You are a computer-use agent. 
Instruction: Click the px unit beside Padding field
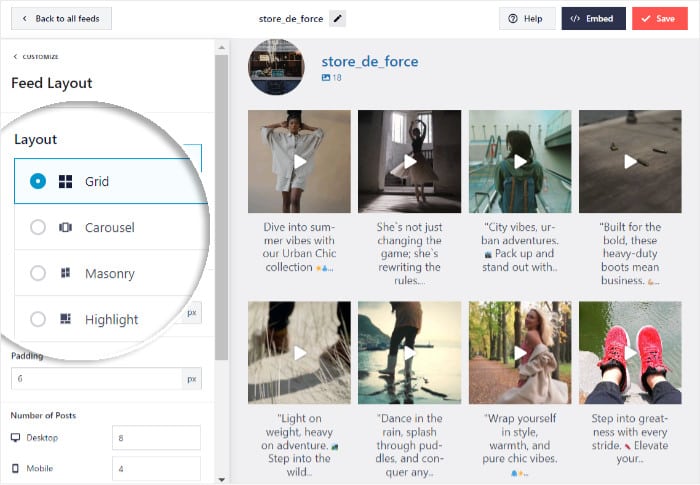[192, 379]
